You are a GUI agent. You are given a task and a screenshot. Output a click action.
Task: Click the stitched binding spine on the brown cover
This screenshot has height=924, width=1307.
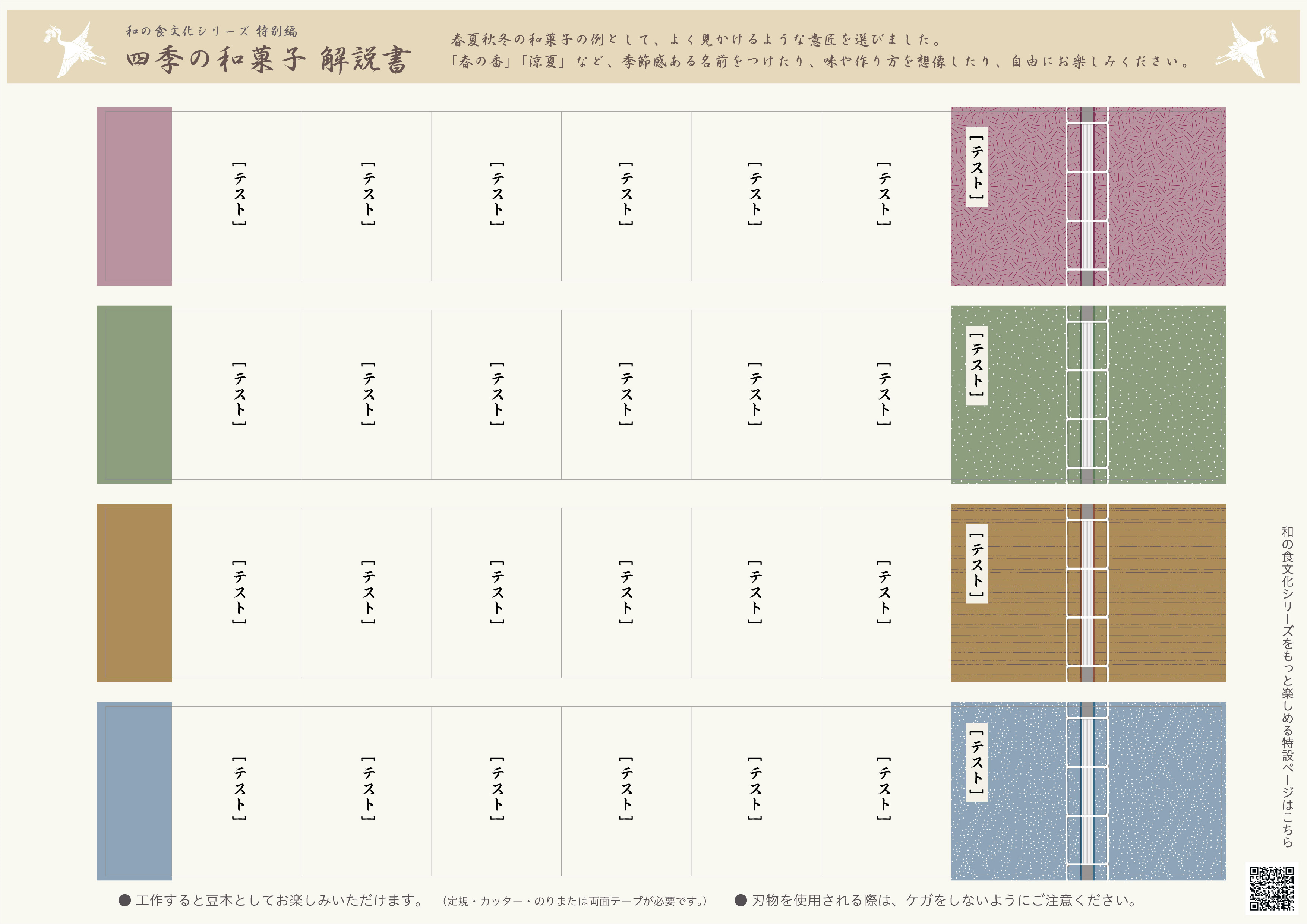(1087, 593)
